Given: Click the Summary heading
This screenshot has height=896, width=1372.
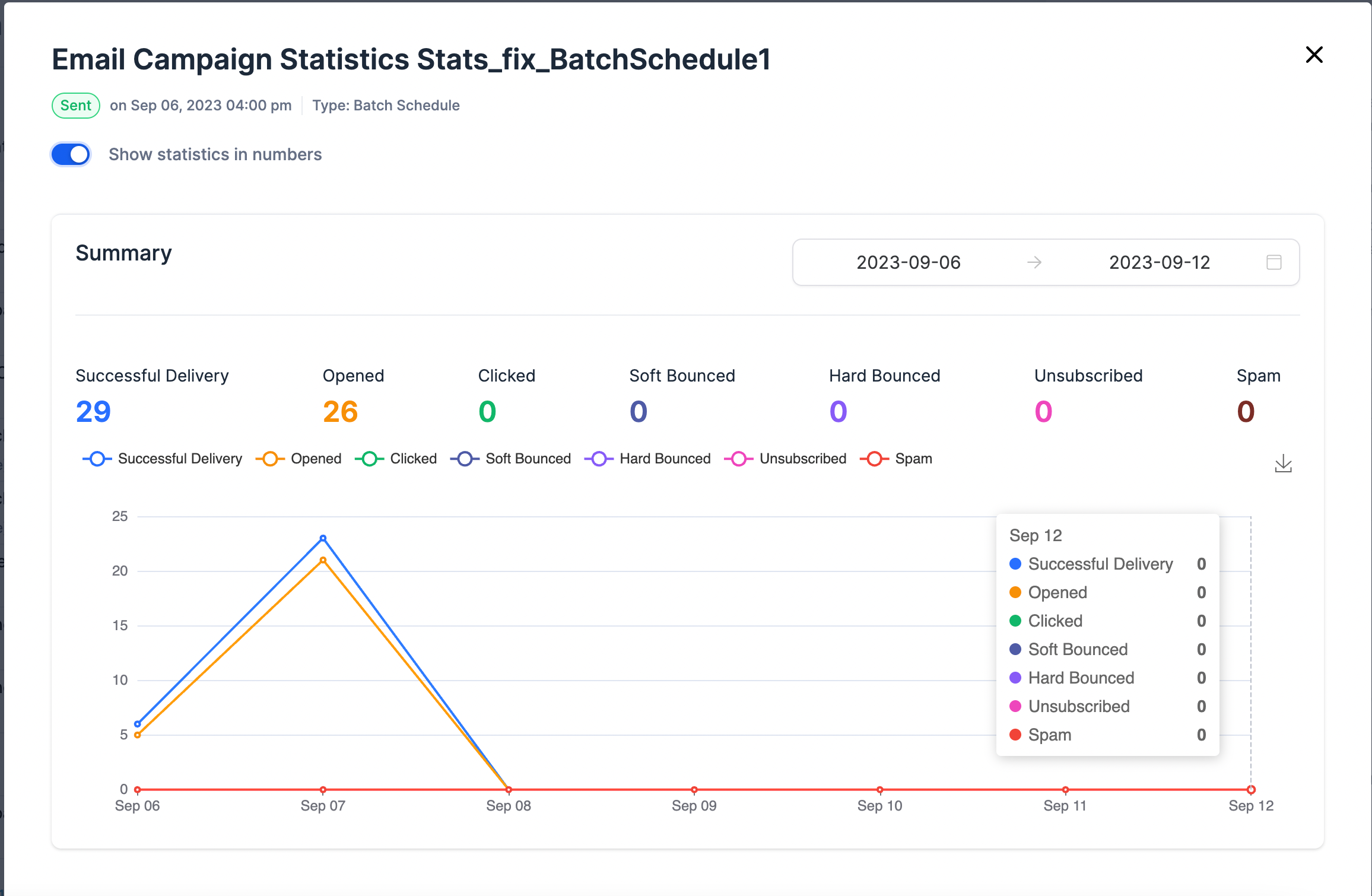Looking at the screenshot, I should 123,253.
